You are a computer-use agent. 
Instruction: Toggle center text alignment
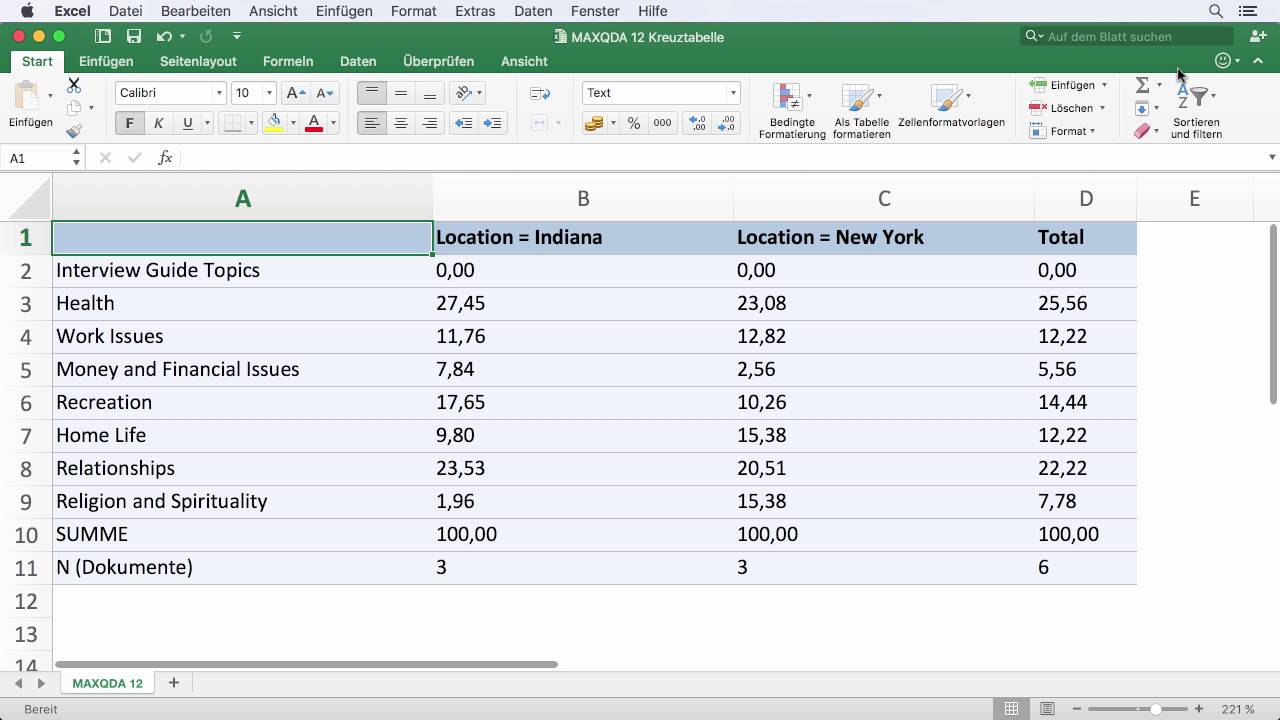[401, 123]
